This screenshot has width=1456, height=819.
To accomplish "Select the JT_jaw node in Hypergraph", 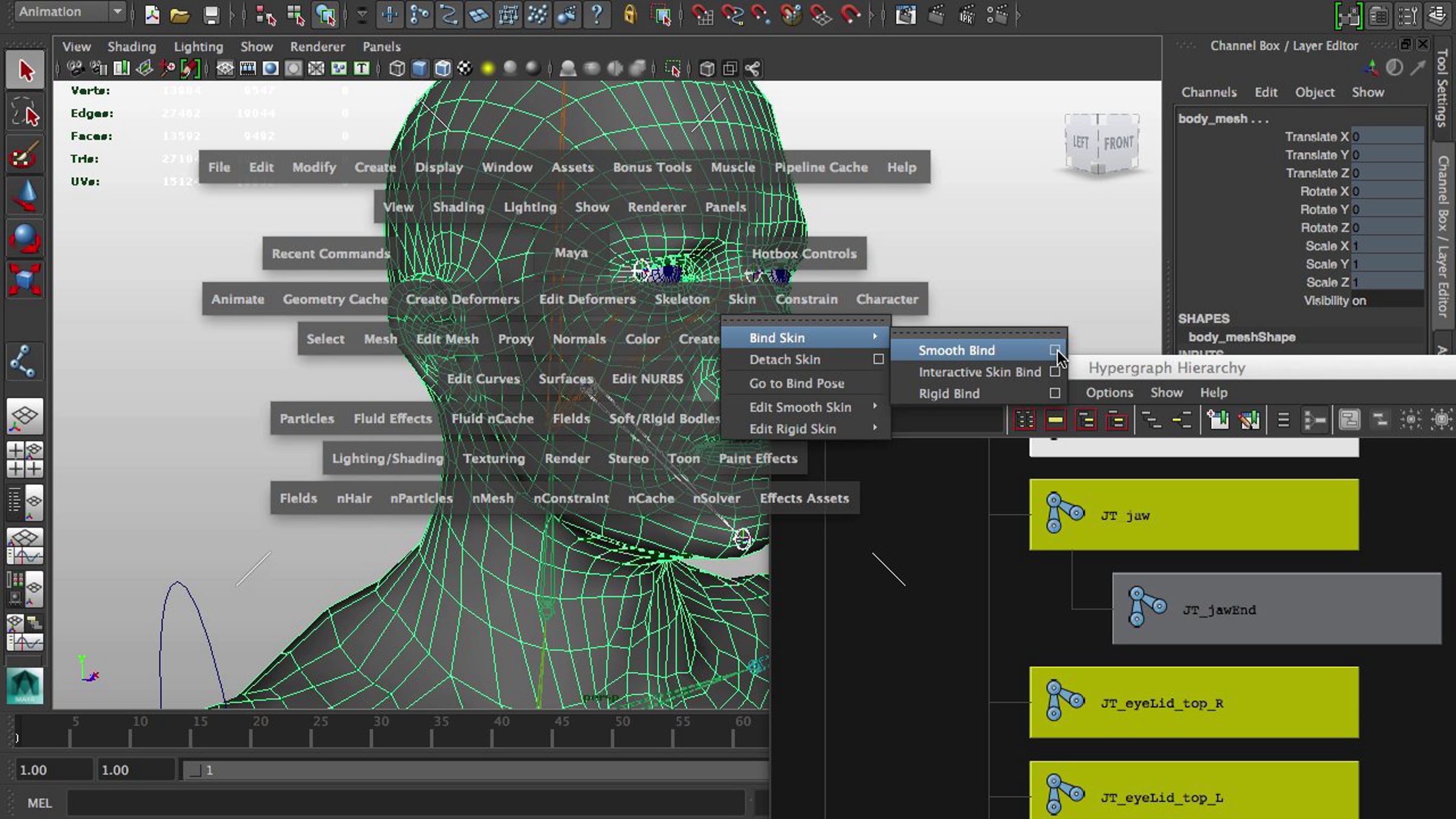I will tap(1194, 515).
